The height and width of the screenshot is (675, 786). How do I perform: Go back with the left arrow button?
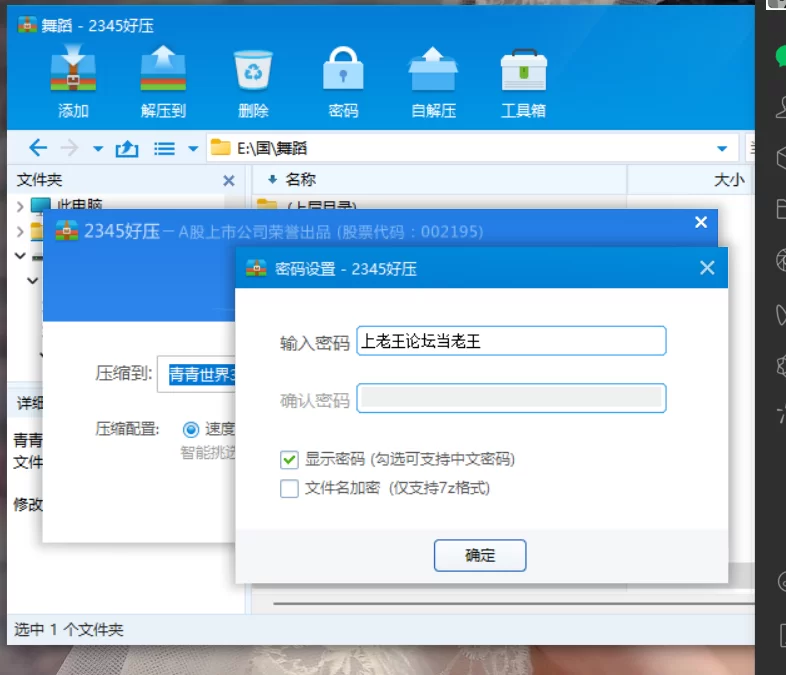[38, 148]
